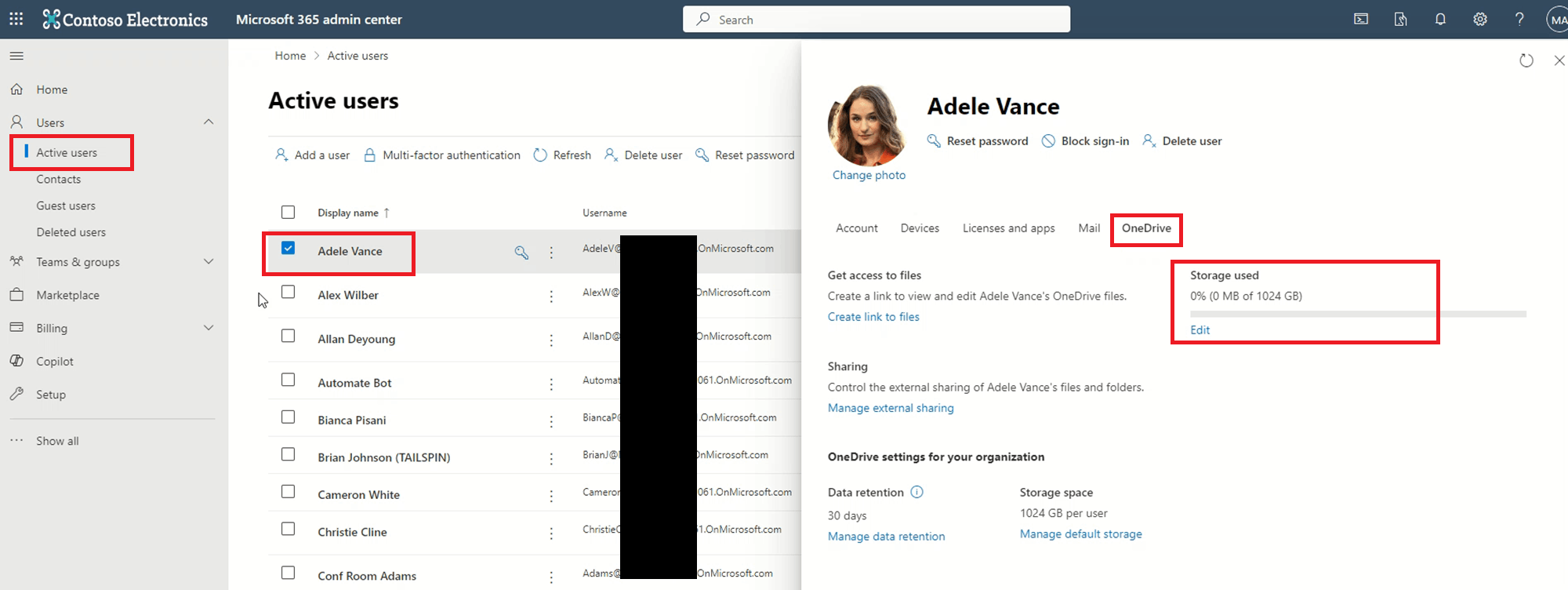Switch to the Devices tab
Screen dimensions: 1568x590
[920, 228]
